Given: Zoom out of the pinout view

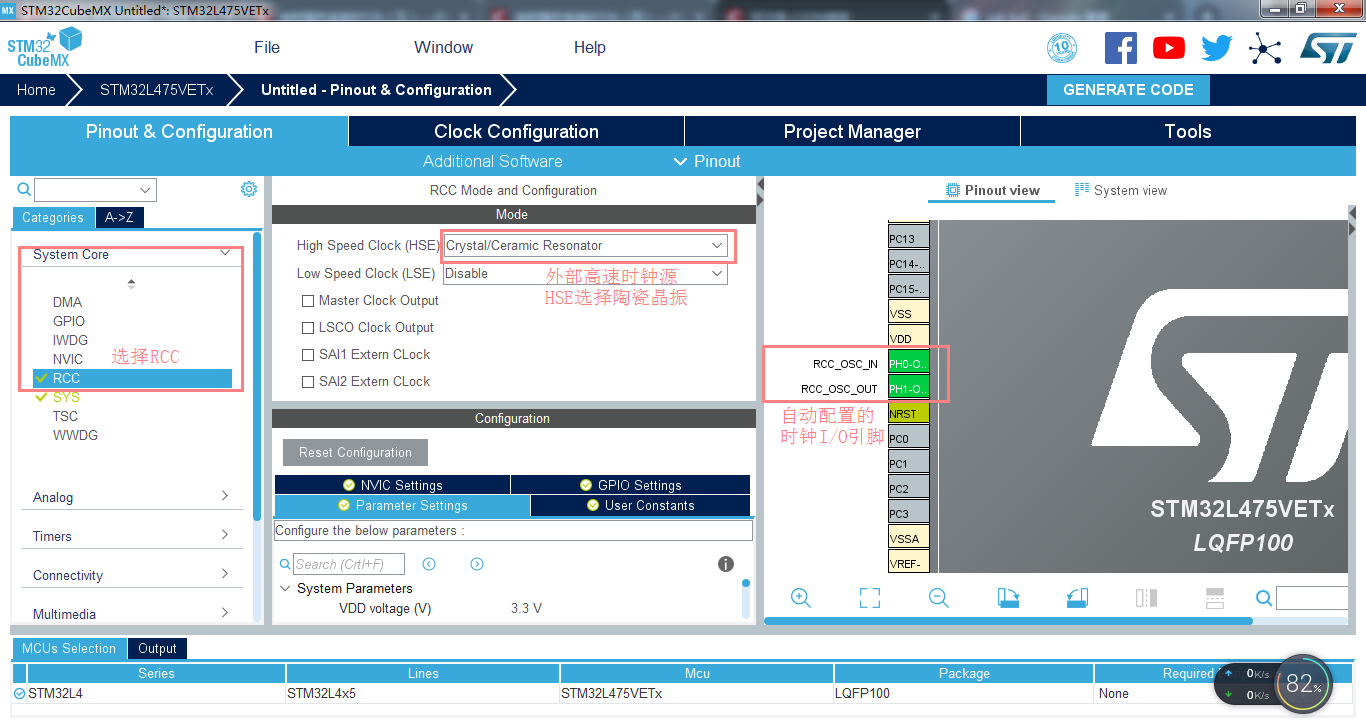Looking at the screenshot, I should [938, 597].
